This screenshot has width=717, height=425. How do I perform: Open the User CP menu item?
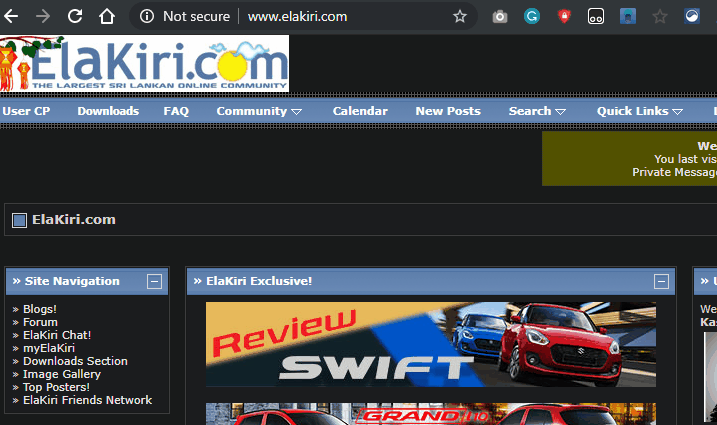(x=26, y=111)
